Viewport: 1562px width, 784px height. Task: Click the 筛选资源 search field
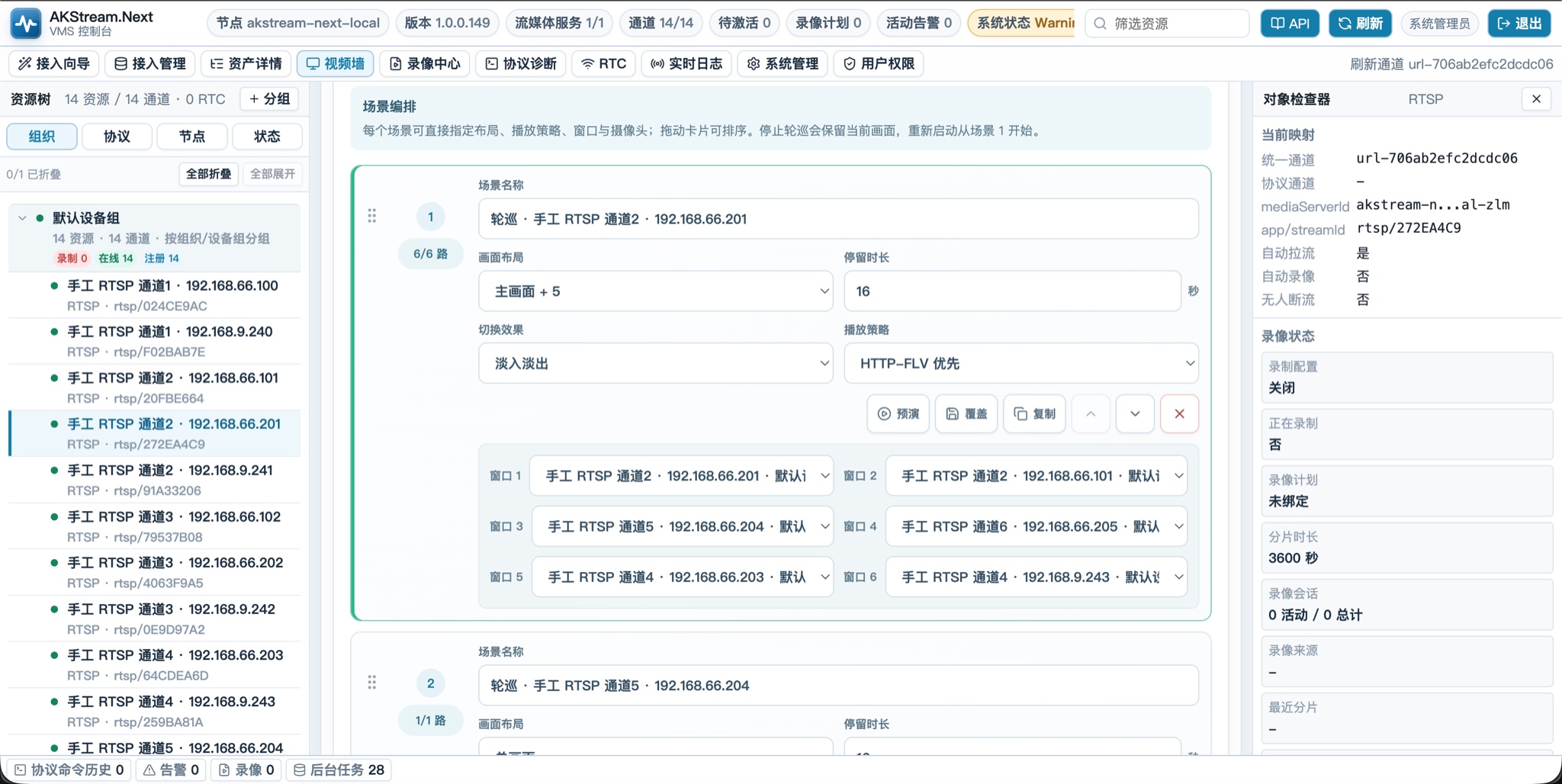coord(1167,24)
